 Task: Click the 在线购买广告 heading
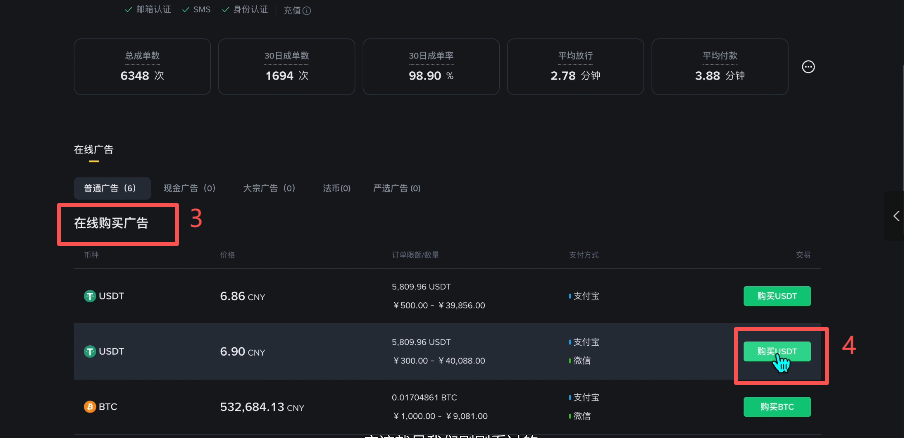click(111, 224)
